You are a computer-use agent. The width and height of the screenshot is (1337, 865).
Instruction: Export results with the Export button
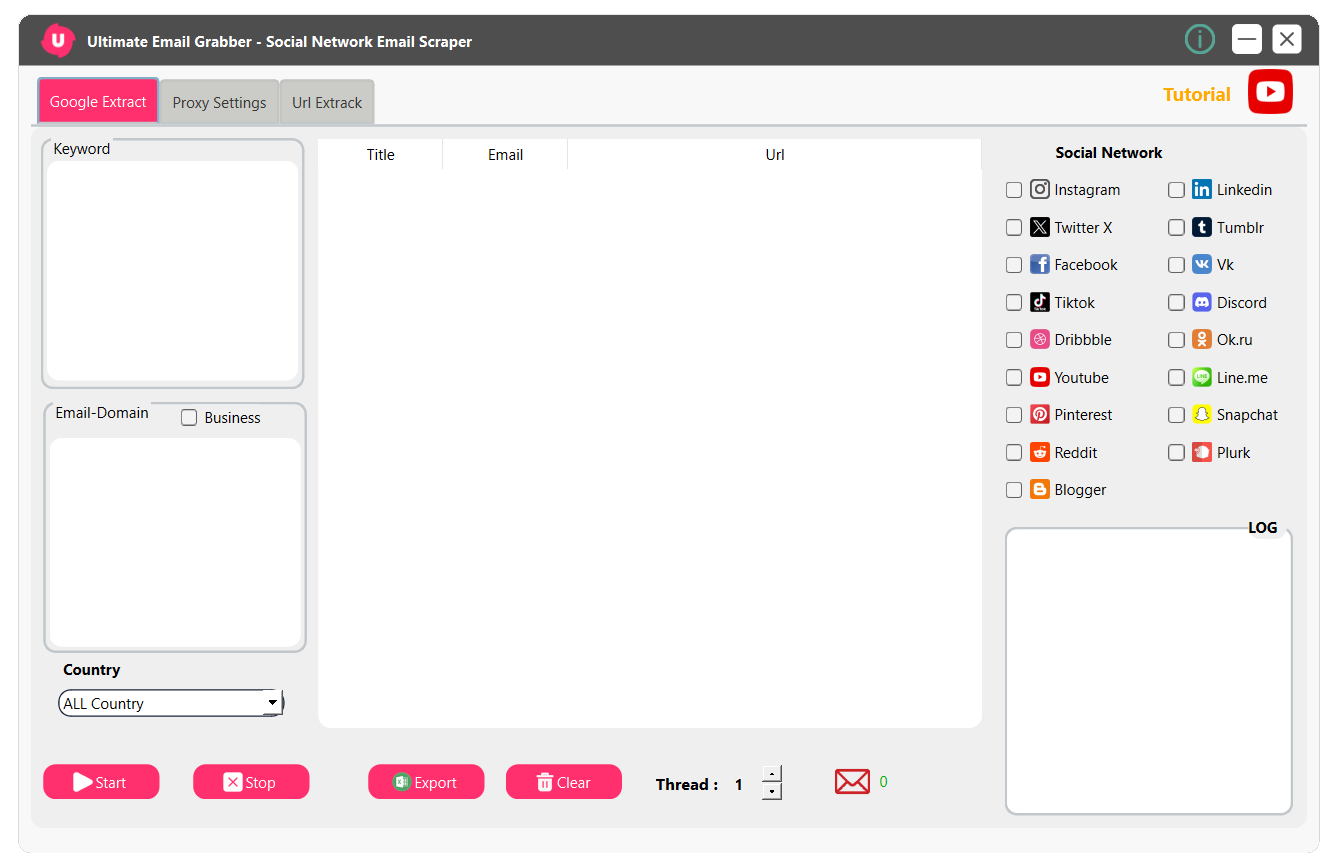(x=426, y=782)
